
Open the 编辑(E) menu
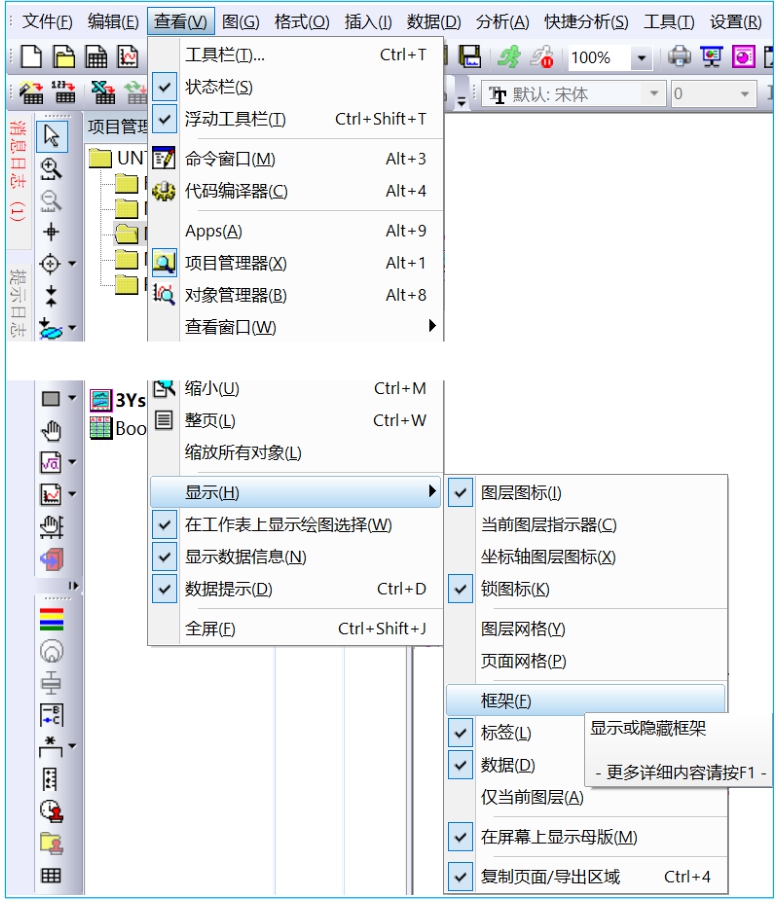point(113,22)
